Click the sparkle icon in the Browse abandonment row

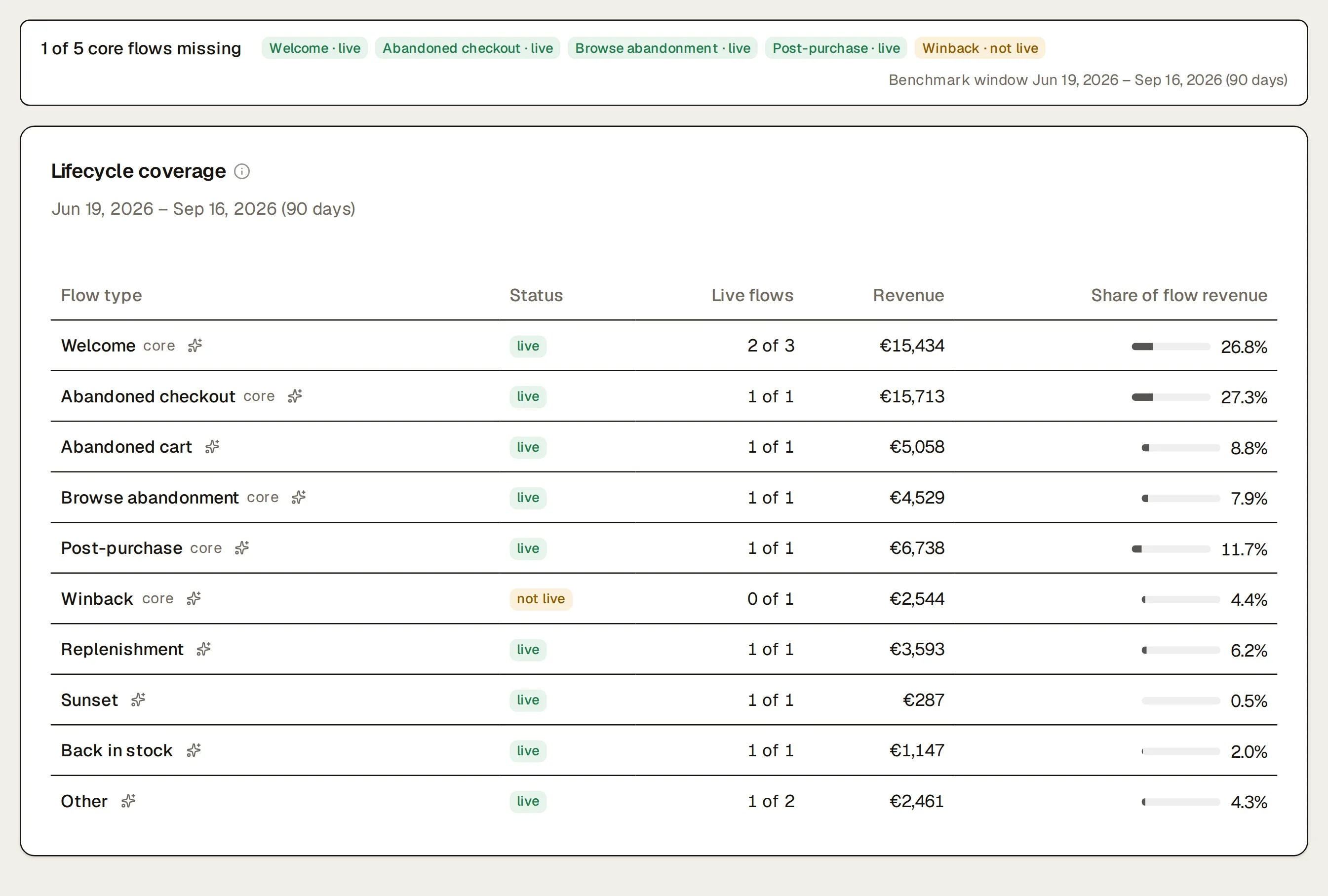pos(299,497)
